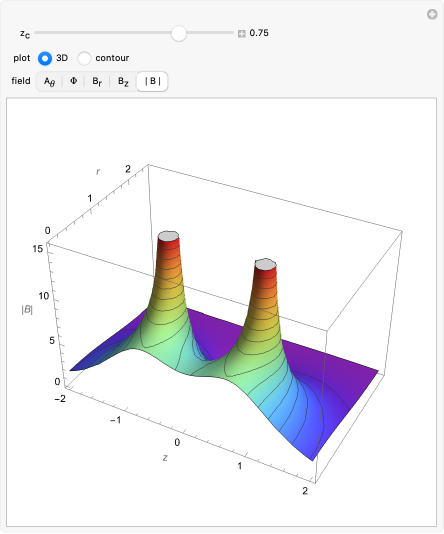The width and height of the screenshot is (444, 534).
Task: Click the plus icon in top-right corner
Action: pos(432,15)
